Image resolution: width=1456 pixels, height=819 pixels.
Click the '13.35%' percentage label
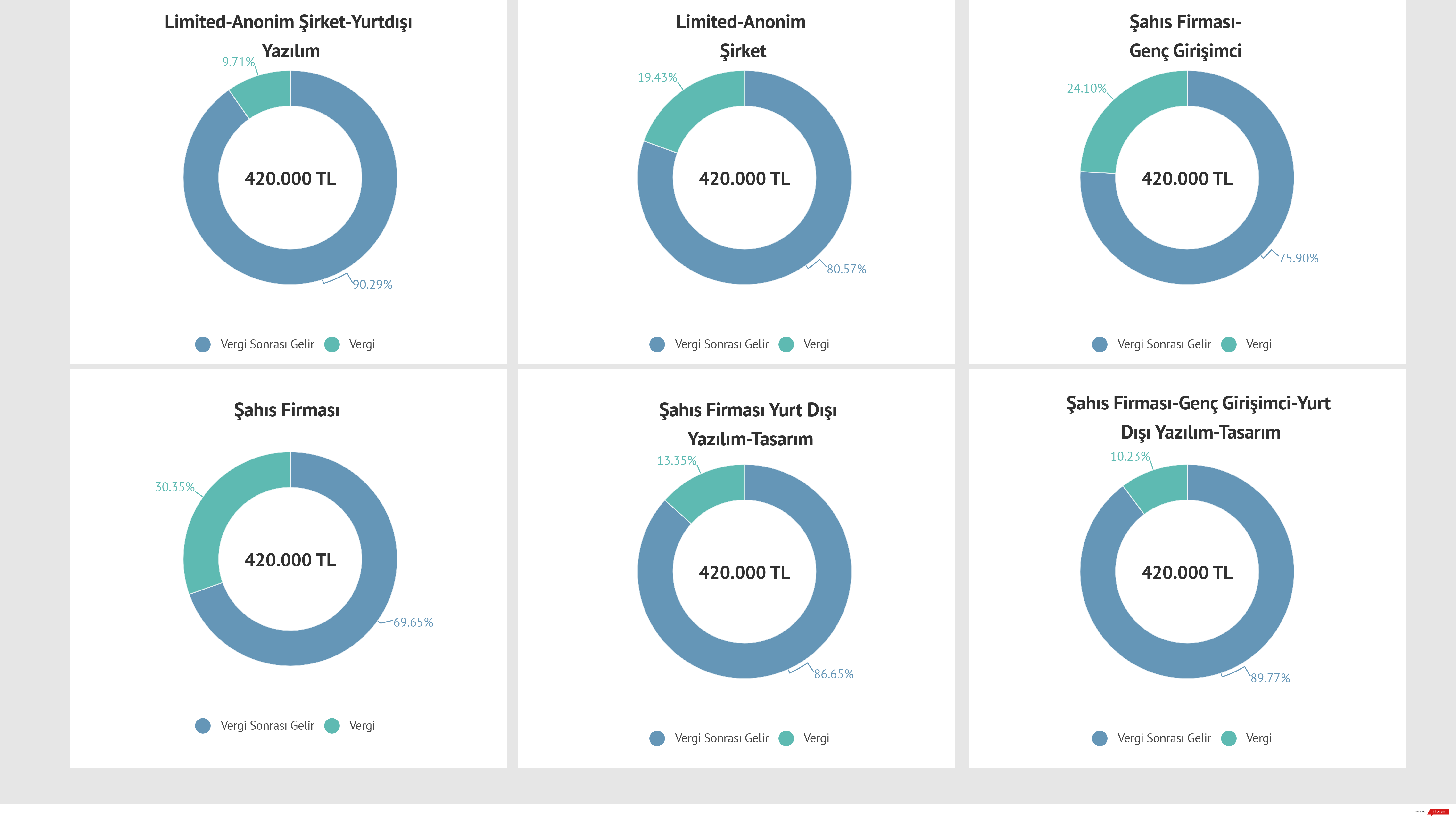click(x=677, y=461)
